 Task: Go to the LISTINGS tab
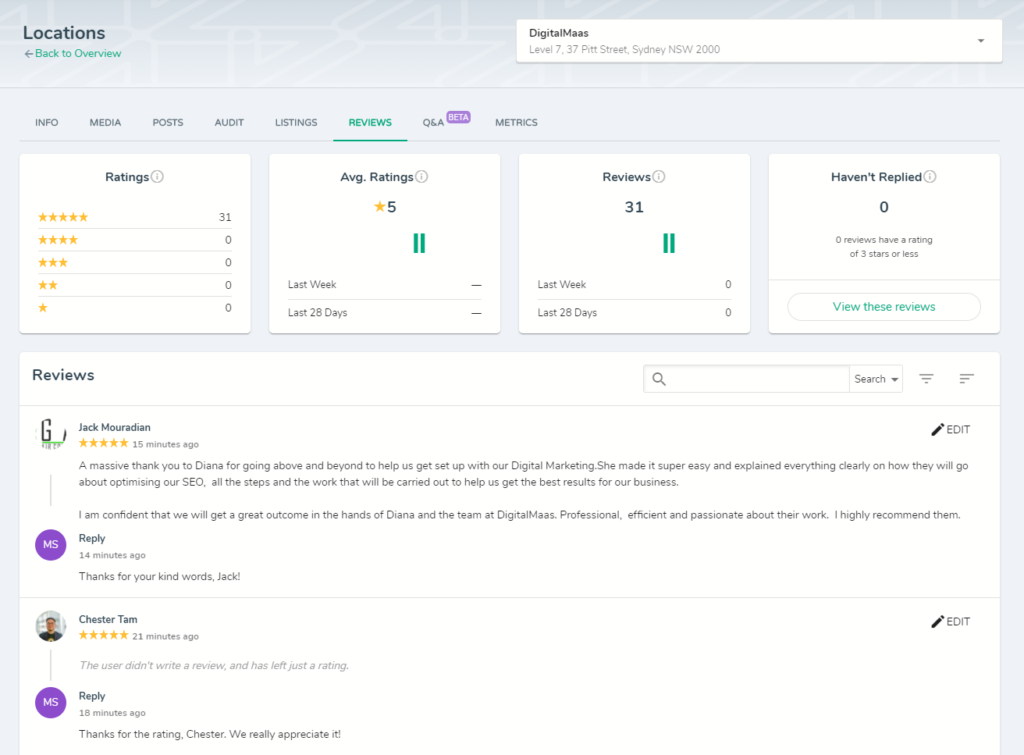(x=296, y=123)
